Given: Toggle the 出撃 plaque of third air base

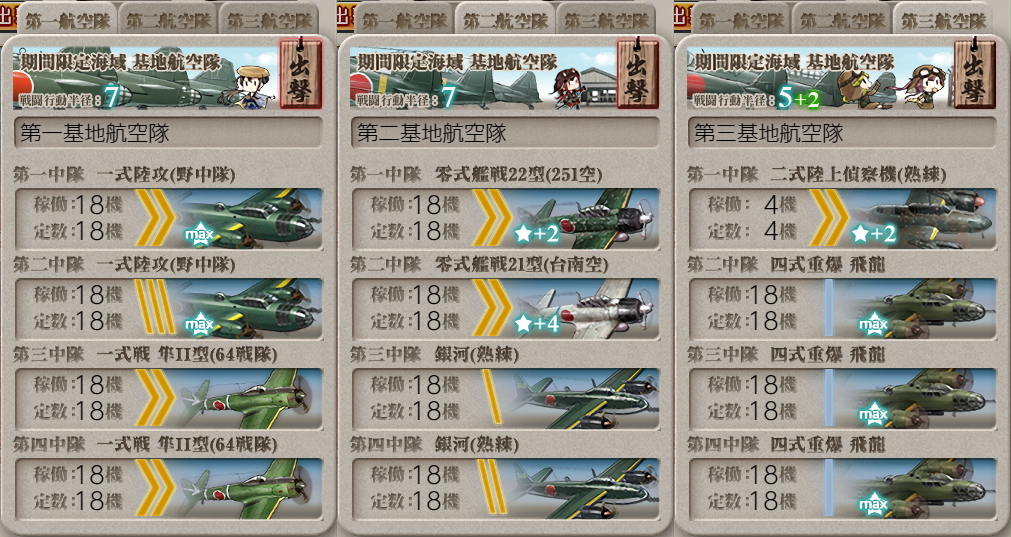Looking at the screenshot, I should [x=974, y=73].
